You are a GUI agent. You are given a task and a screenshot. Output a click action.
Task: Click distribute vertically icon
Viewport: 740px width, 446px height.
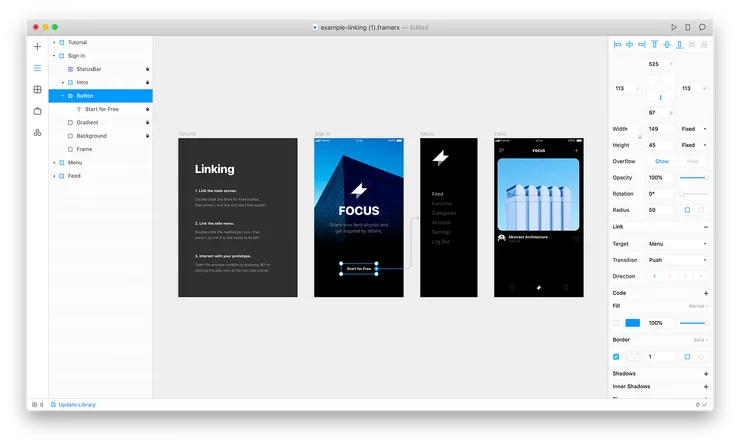(704, 44)
